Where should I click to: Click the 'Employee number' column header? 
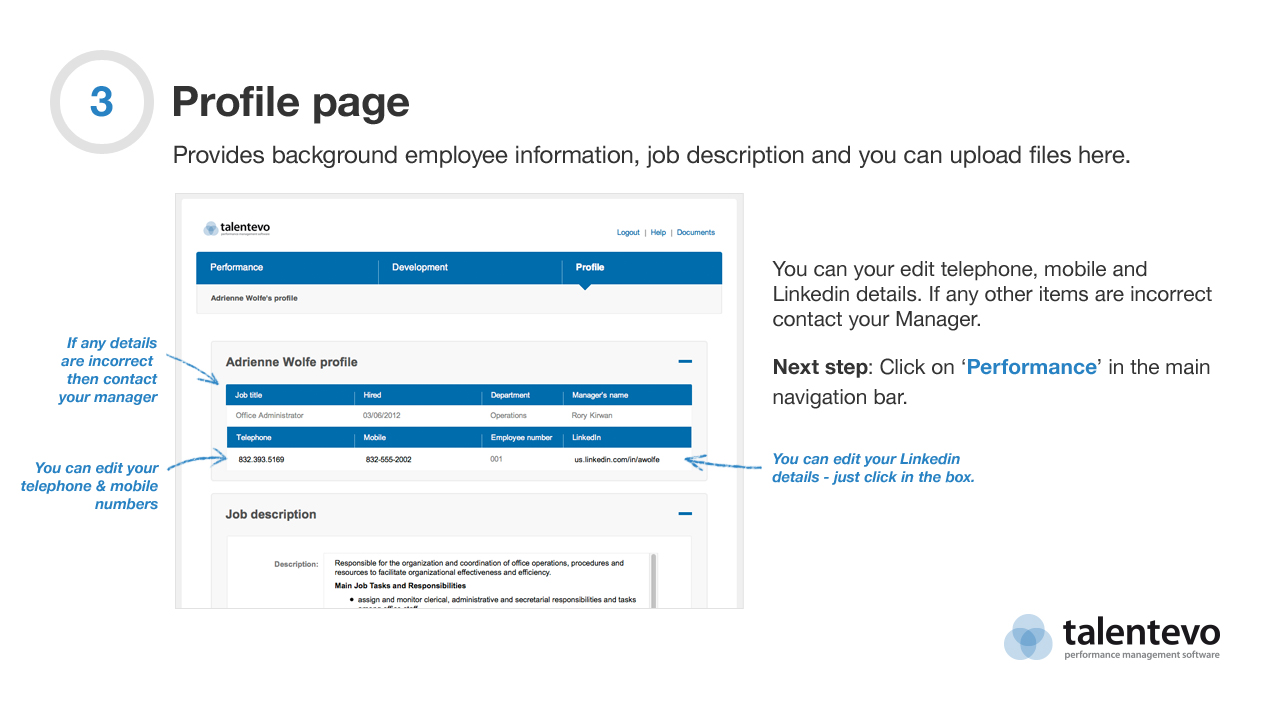521,437
